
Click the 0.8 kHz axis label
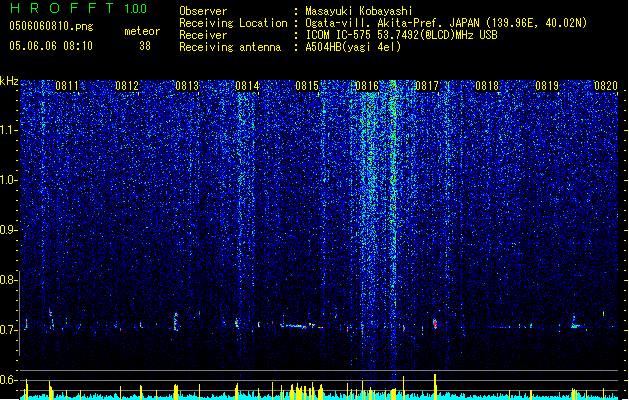(8, 280)
